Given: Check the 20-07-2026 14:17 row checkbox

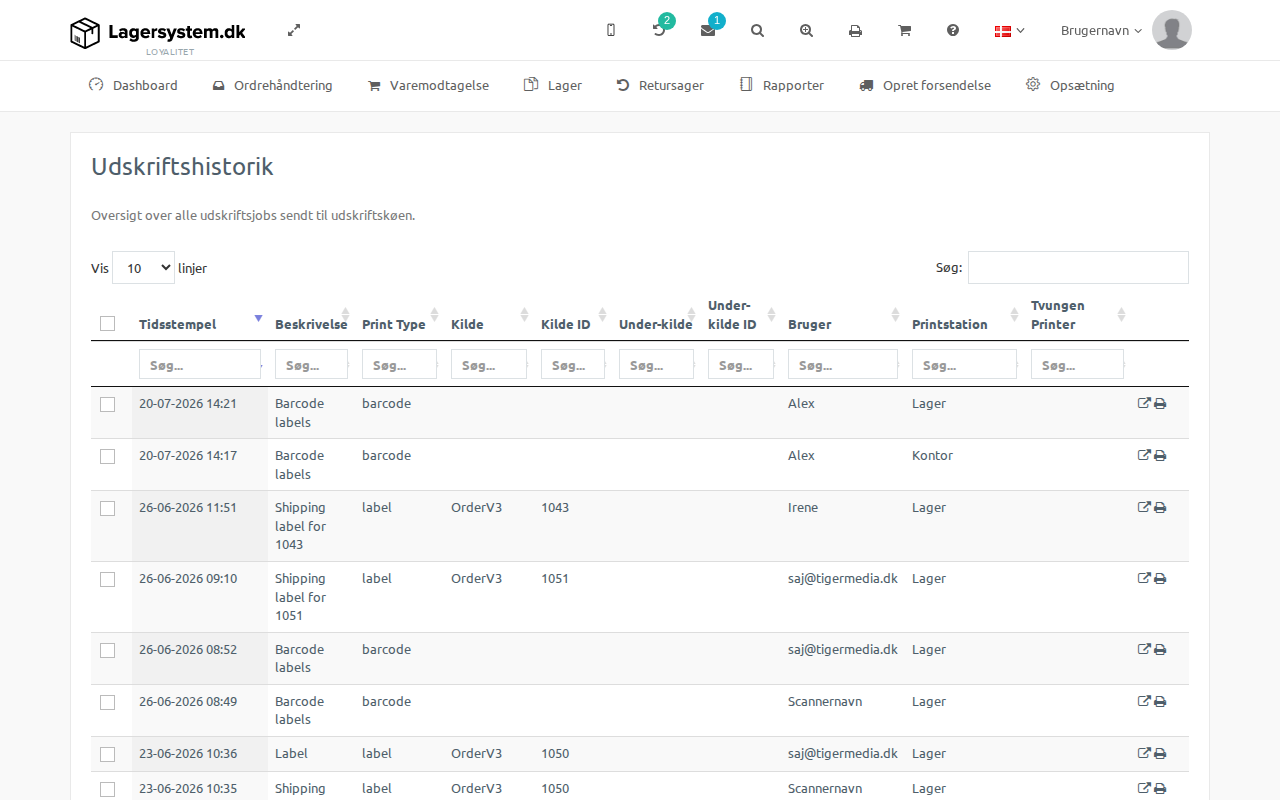Looking at the screenshot, I should pos(108,456).
